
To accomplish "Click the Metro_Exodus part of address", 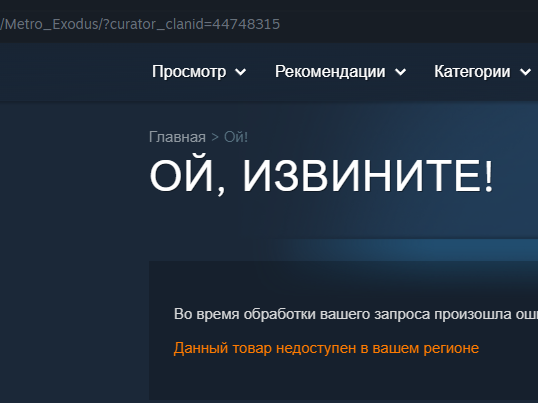I will pos(51,24).
